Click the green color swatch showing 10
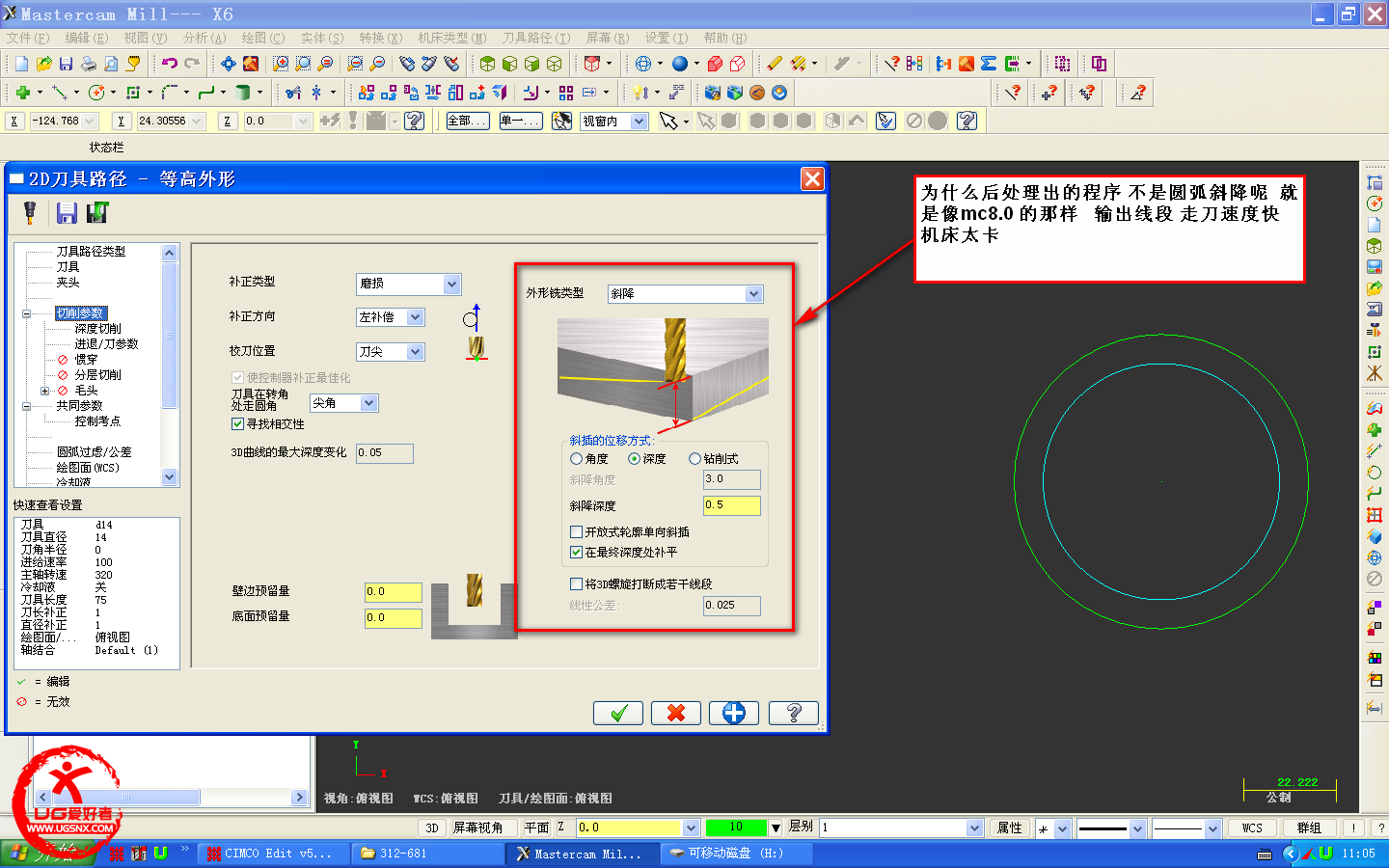The width and height of the screenshot is (1389, 868). pyautogui.click(x=736, y=827)
